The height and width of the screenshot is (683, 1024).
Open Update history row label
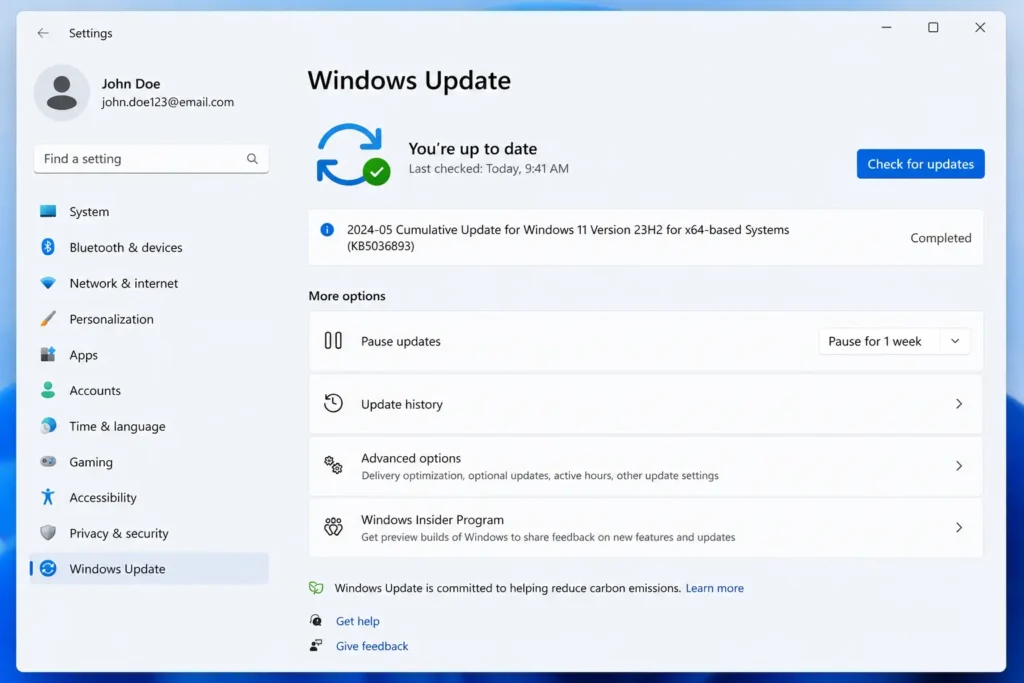pos(402,404)
